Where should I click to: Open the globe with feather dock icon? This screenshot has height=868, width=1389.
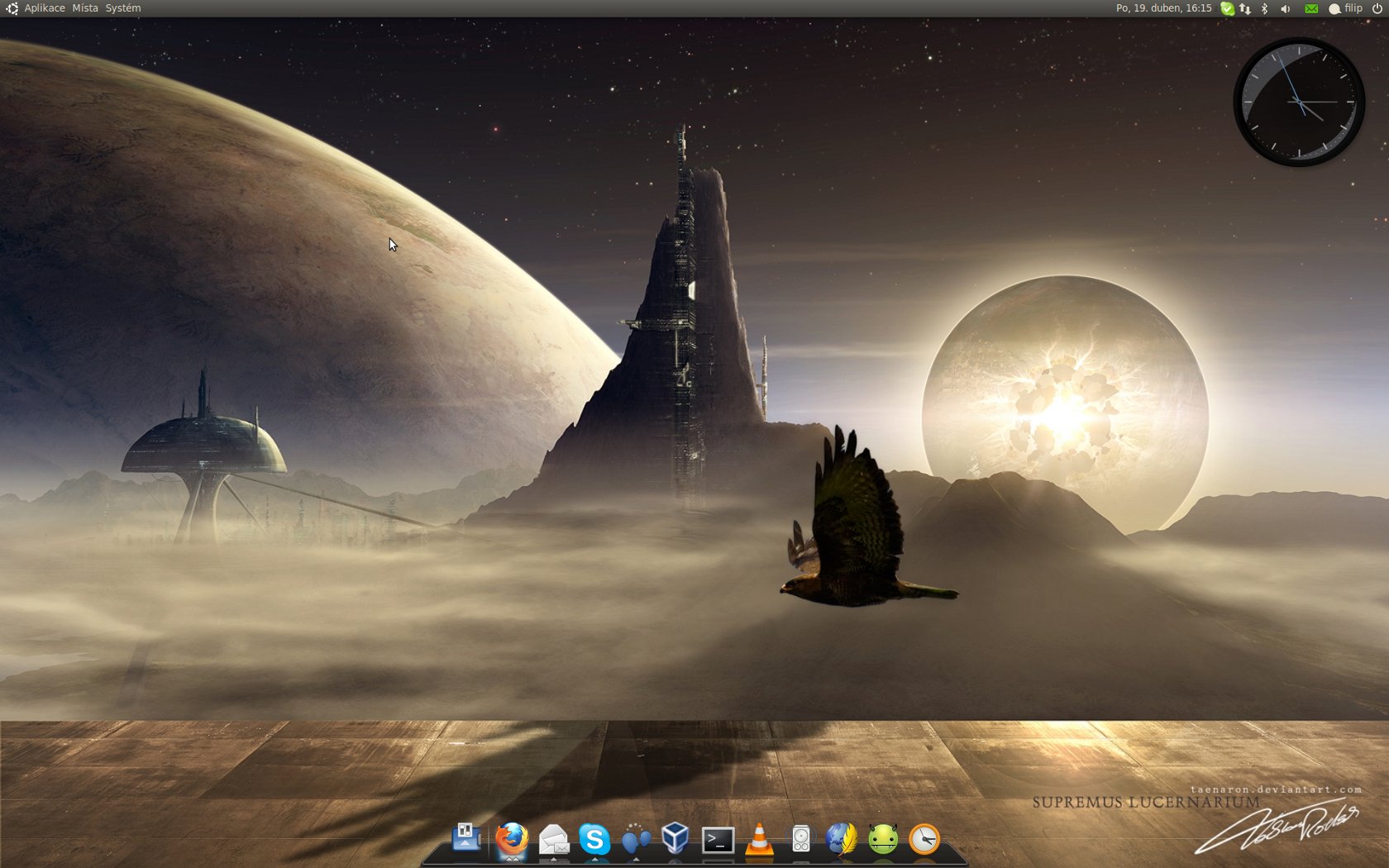click(x=842, y=839)
